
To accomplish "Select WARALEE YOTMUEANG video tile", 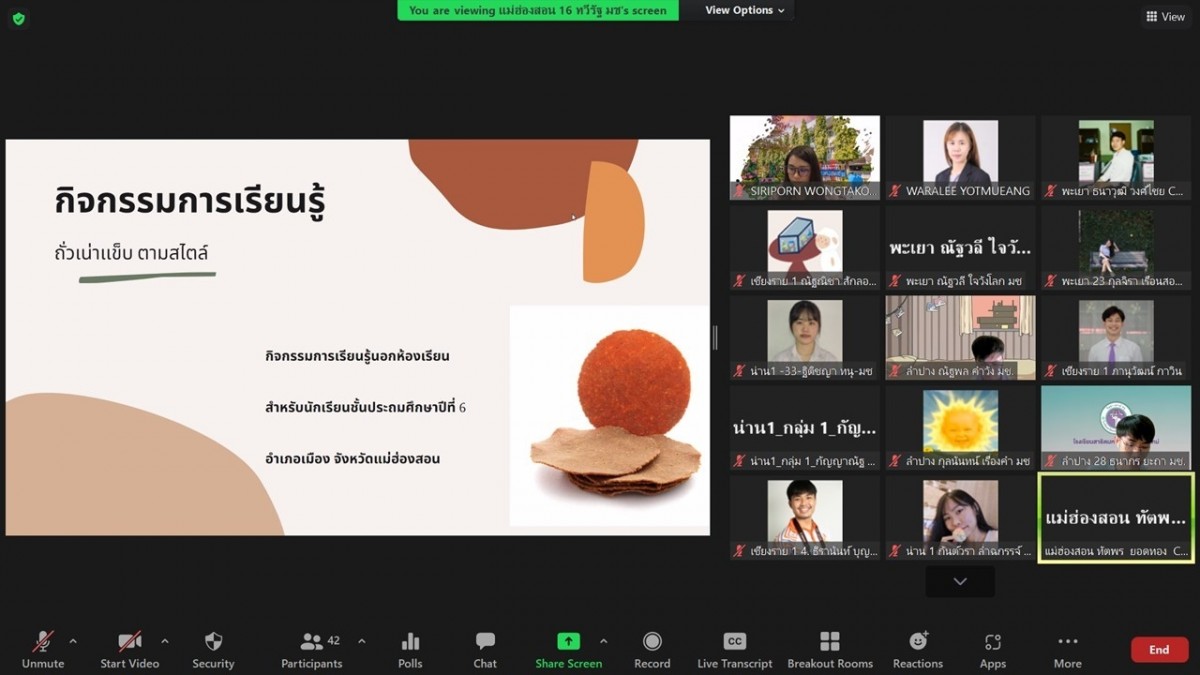I will click(960, 157).
